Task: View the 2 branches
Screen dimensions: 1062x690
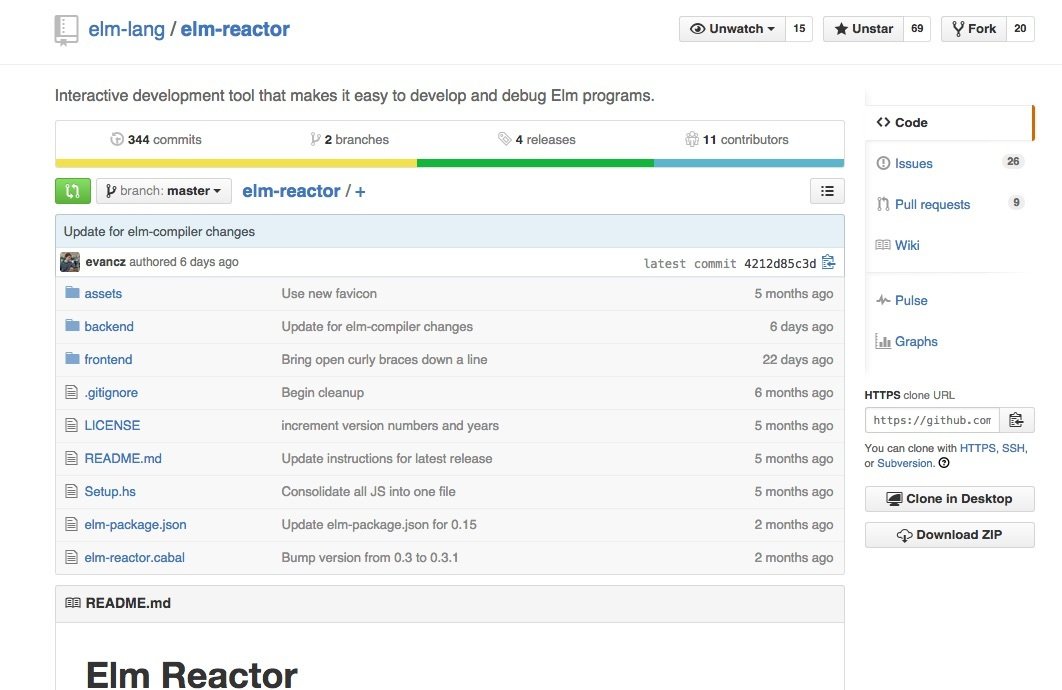Action: click(x=349, y=139)
